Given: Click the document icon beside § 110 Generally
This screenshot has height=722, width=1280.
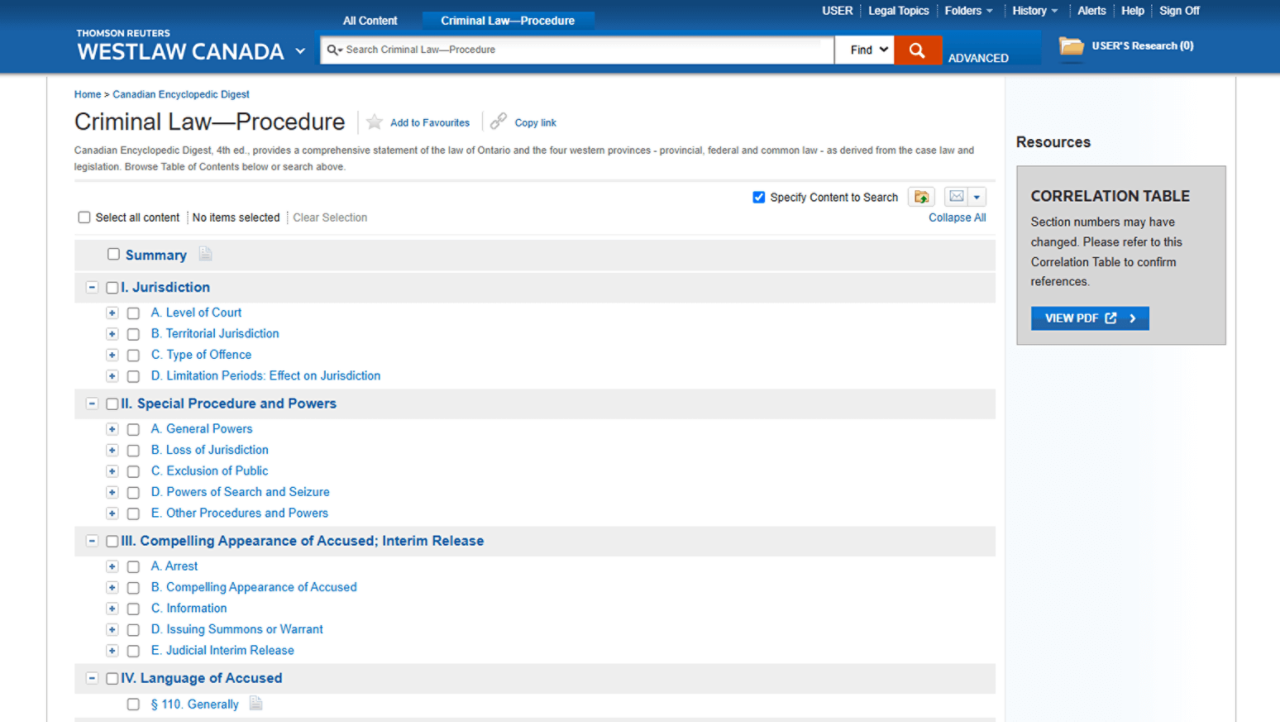Looking at the screenshot, I should [255, 703].
